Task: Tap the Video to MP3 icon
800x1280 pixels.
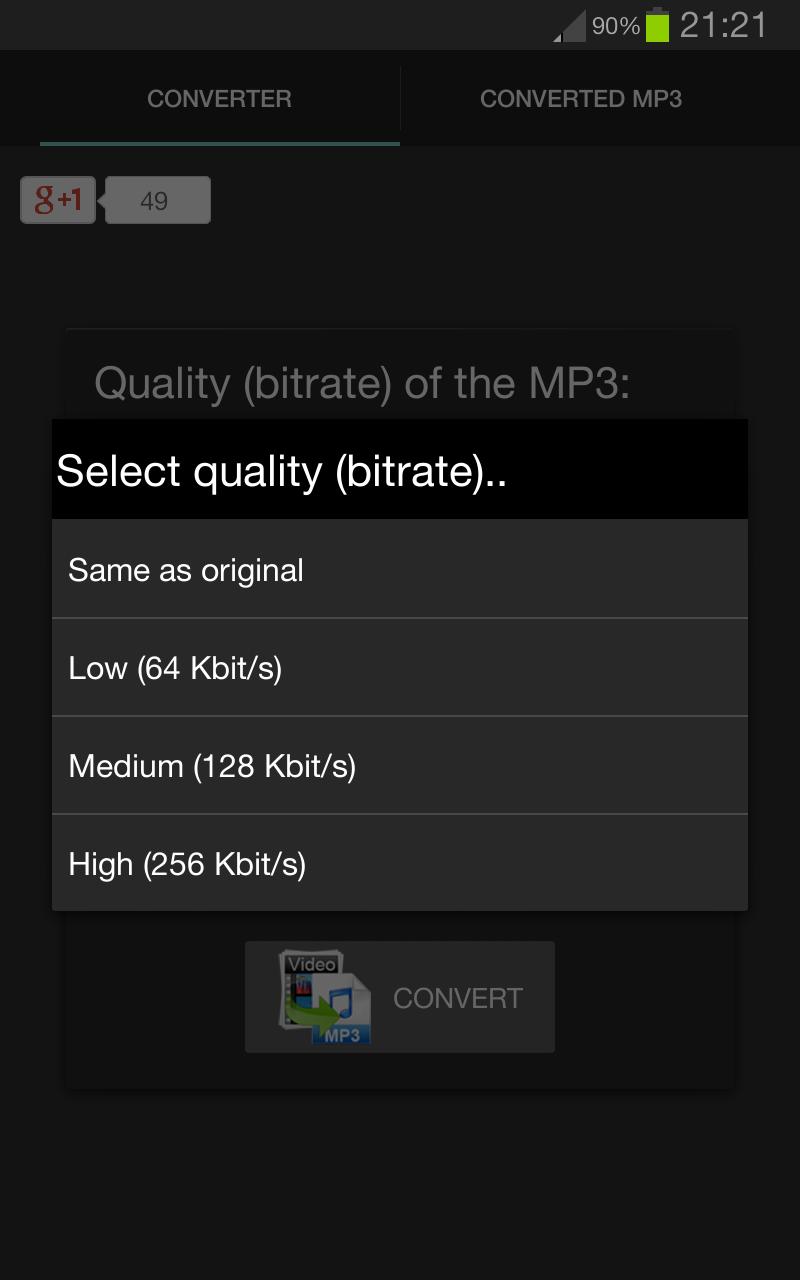Action: 325,997
